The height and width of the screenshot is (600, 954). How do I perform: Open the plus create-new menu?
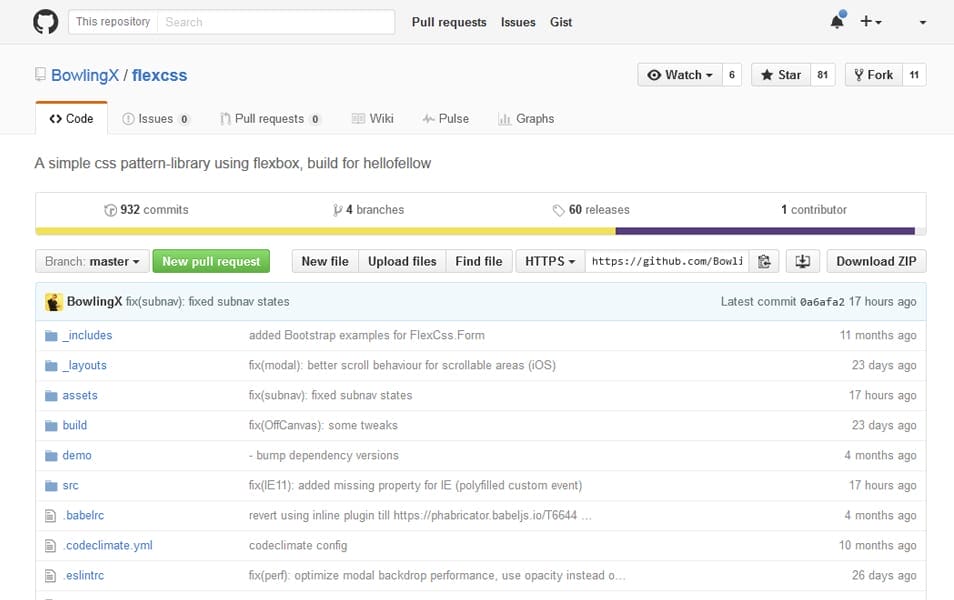(x=871, y=22)
